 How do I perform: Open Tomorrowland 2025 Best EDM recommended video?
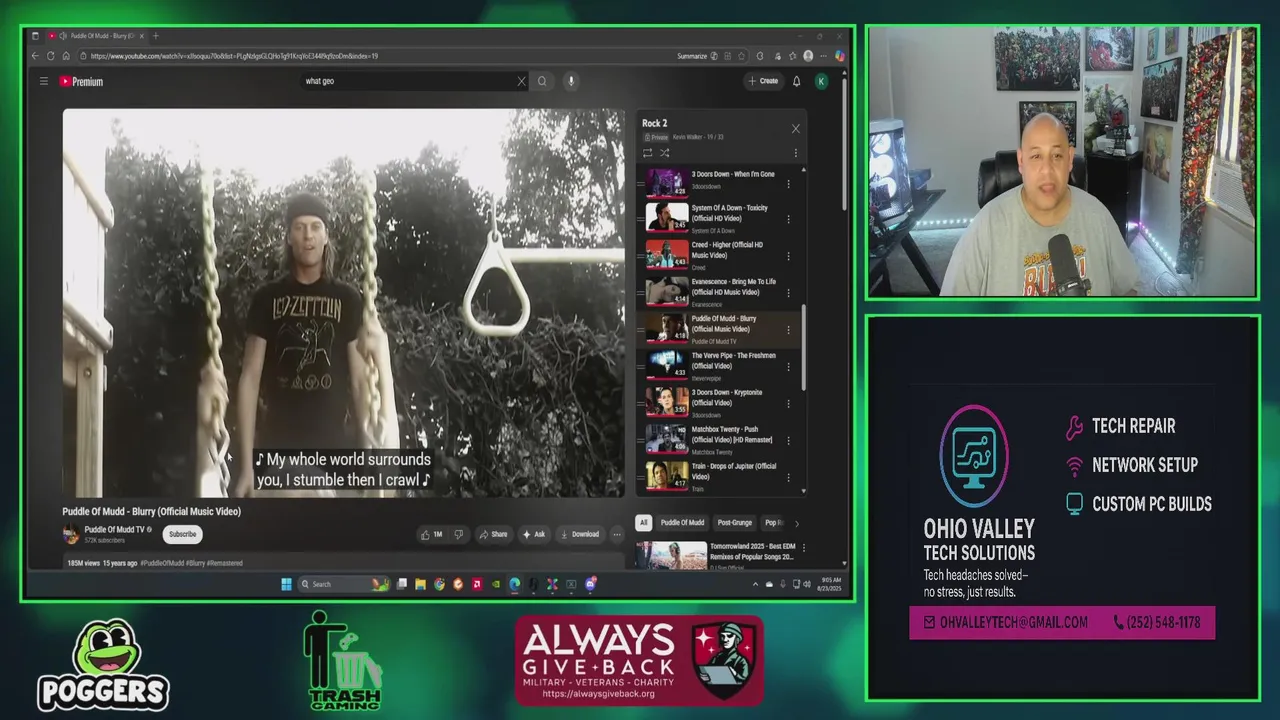(720, 554)
